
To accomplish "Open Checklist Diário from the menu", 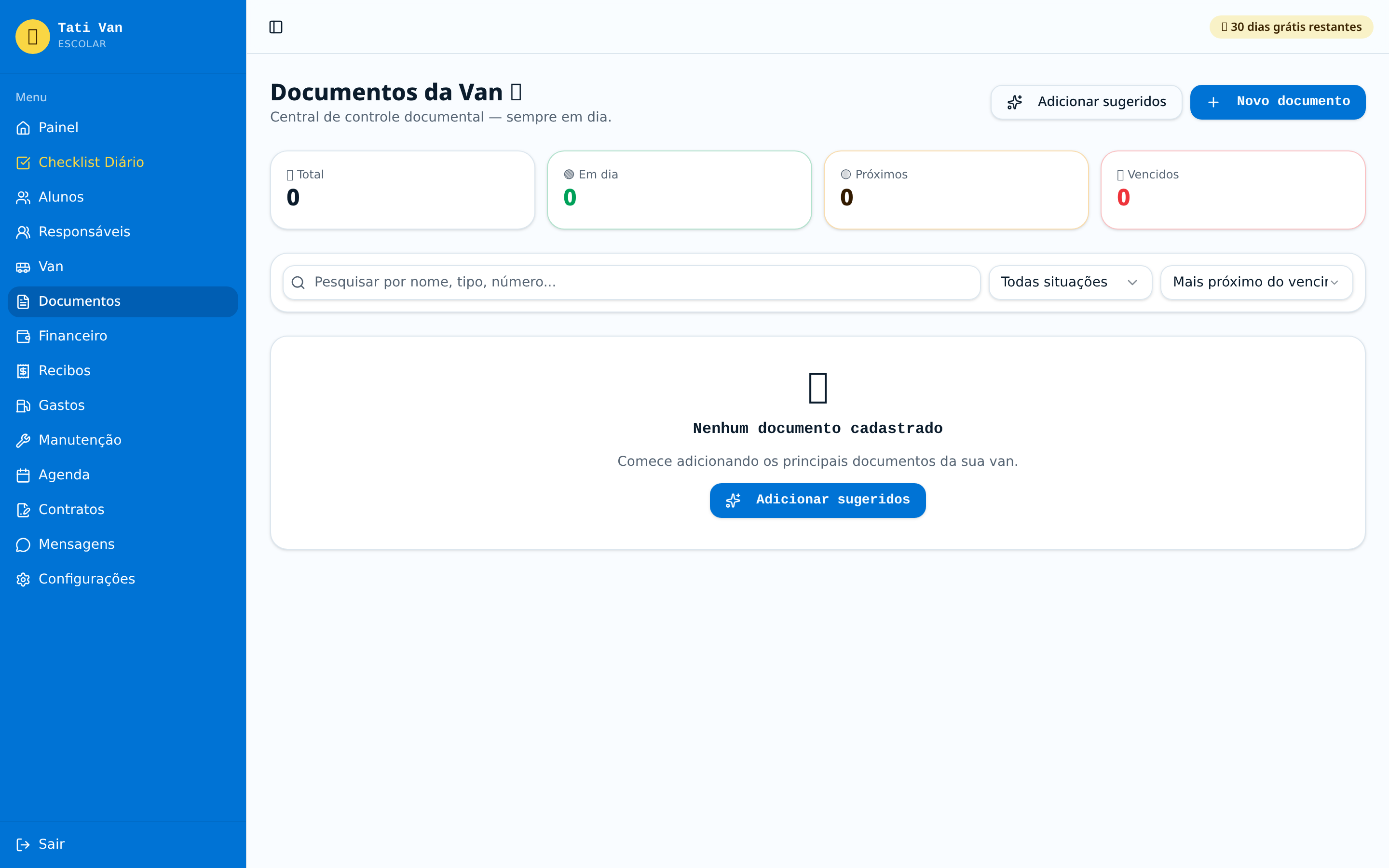I will coord(123,163).
